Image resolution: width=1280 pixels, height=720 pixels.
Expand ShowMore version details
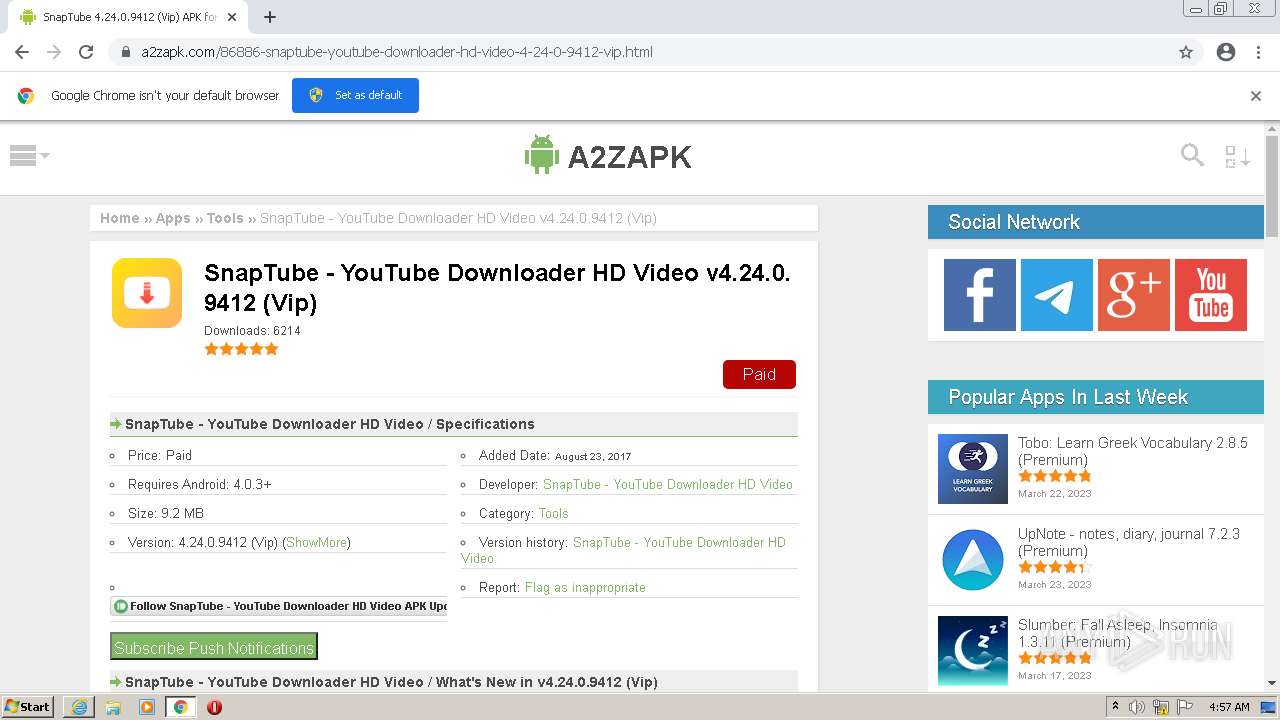click(x=316, y=542)
